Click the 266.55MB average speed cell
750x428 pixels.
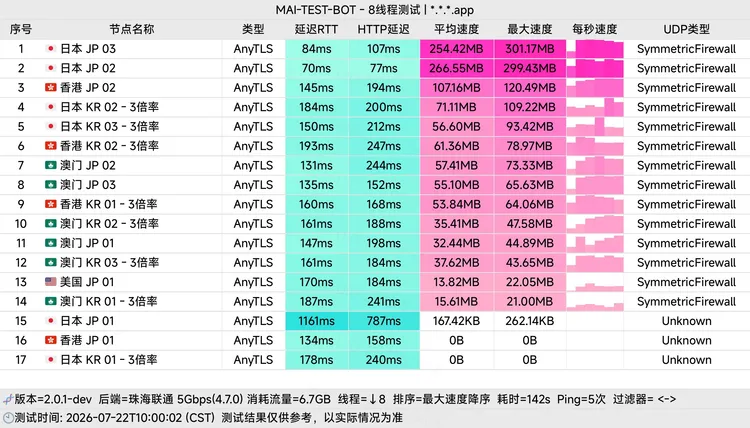point(456,68)
